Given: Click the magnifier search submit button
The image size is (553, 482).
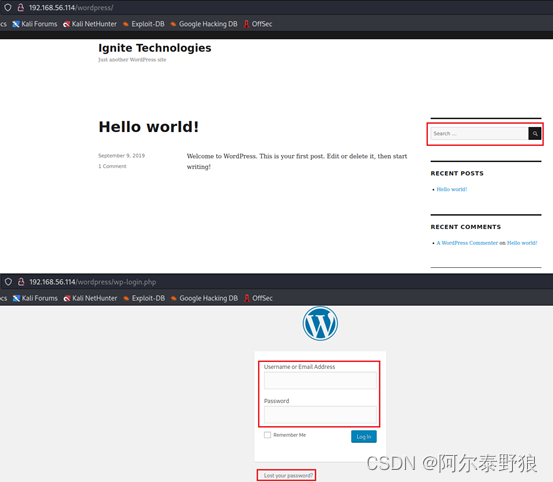Looking at the screenshot, I should tap(535, 134).
